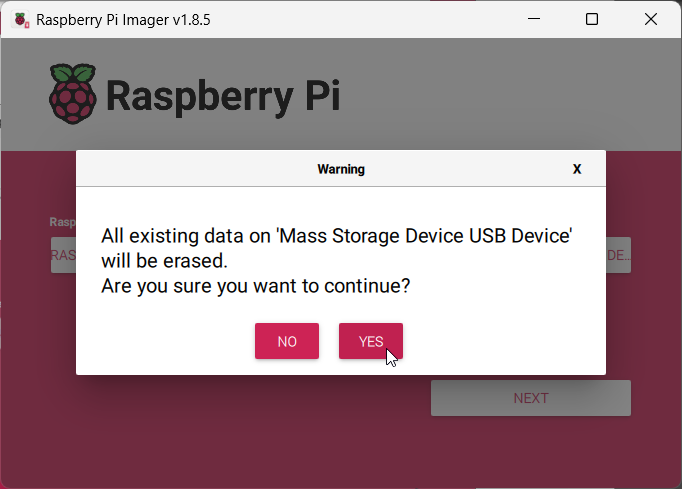Click the dimmed NEXT button
This screenshot has height=489, width=682.
[530, 398]
